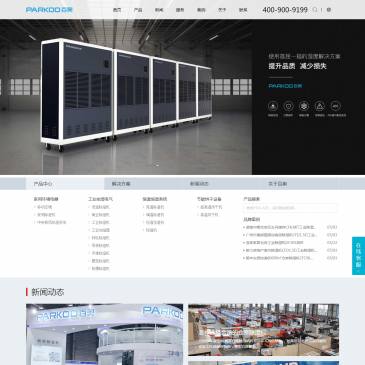Click the 400-900-9199 phone number
Viewport: 365px width, 365px height.
tap(285, 10)
